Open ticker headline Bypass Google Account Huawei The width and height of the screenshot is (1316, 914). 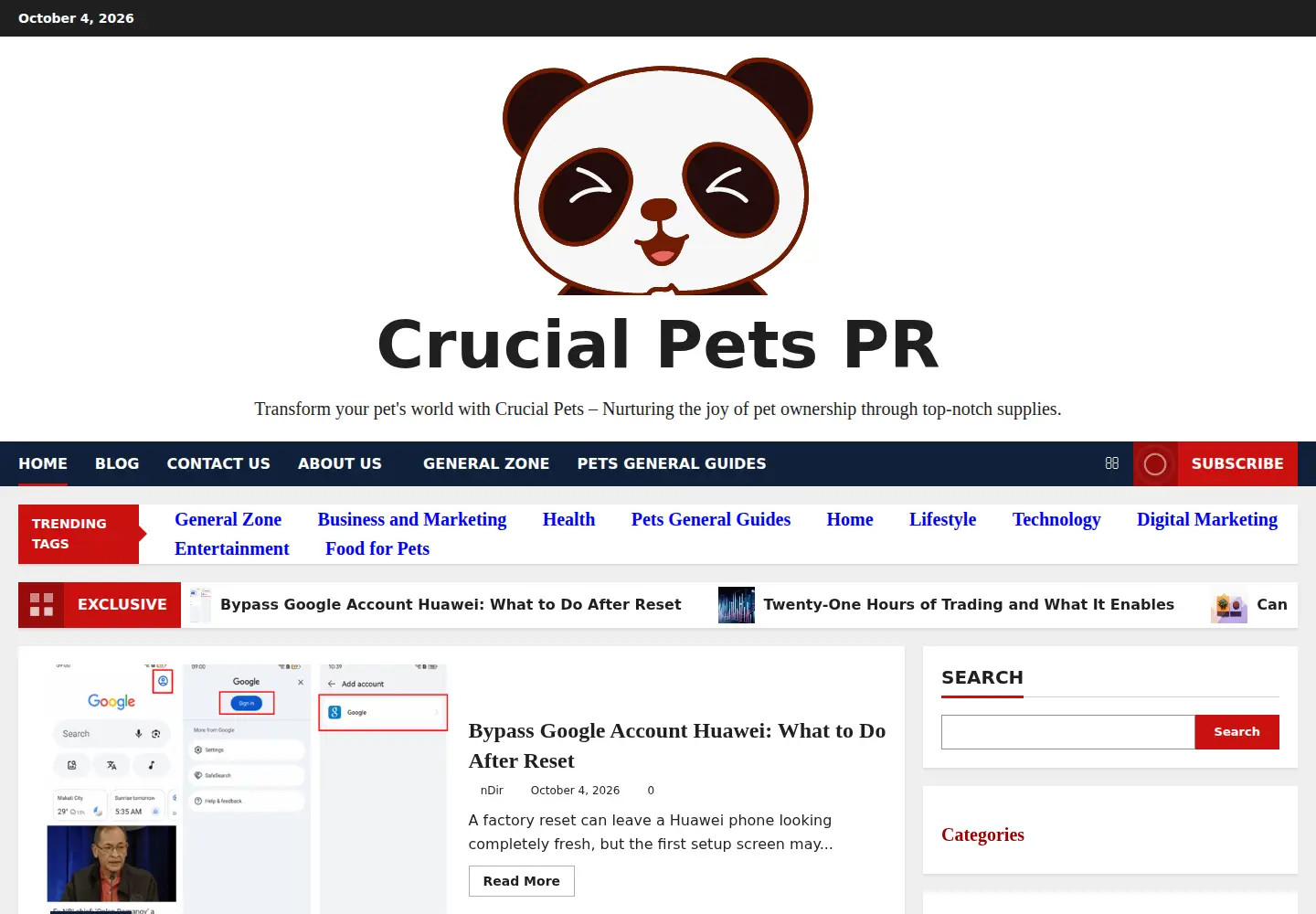click(x=451, y=604)
